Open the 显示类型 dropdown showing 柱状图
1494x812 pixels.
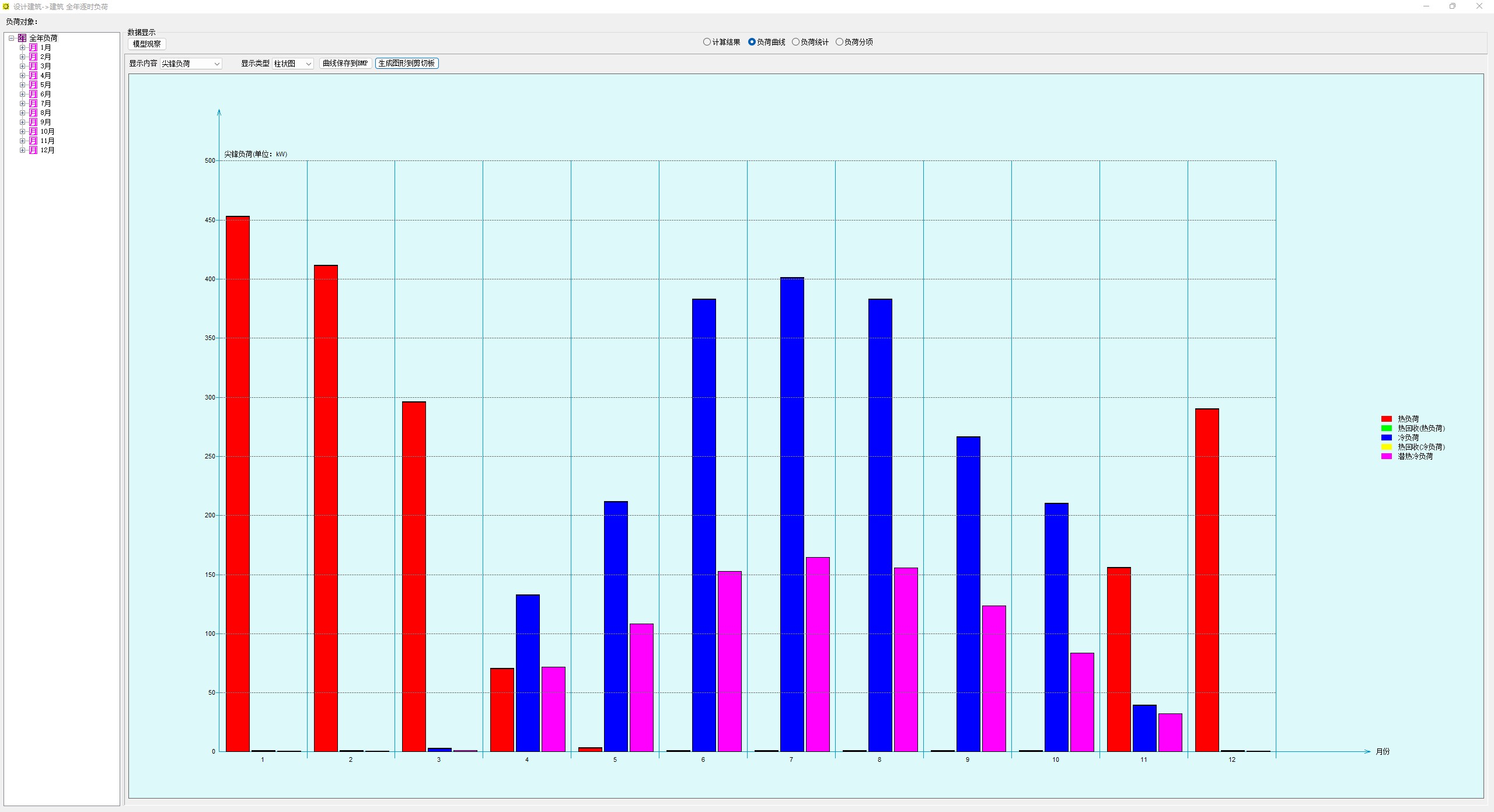tap(292, 64)
